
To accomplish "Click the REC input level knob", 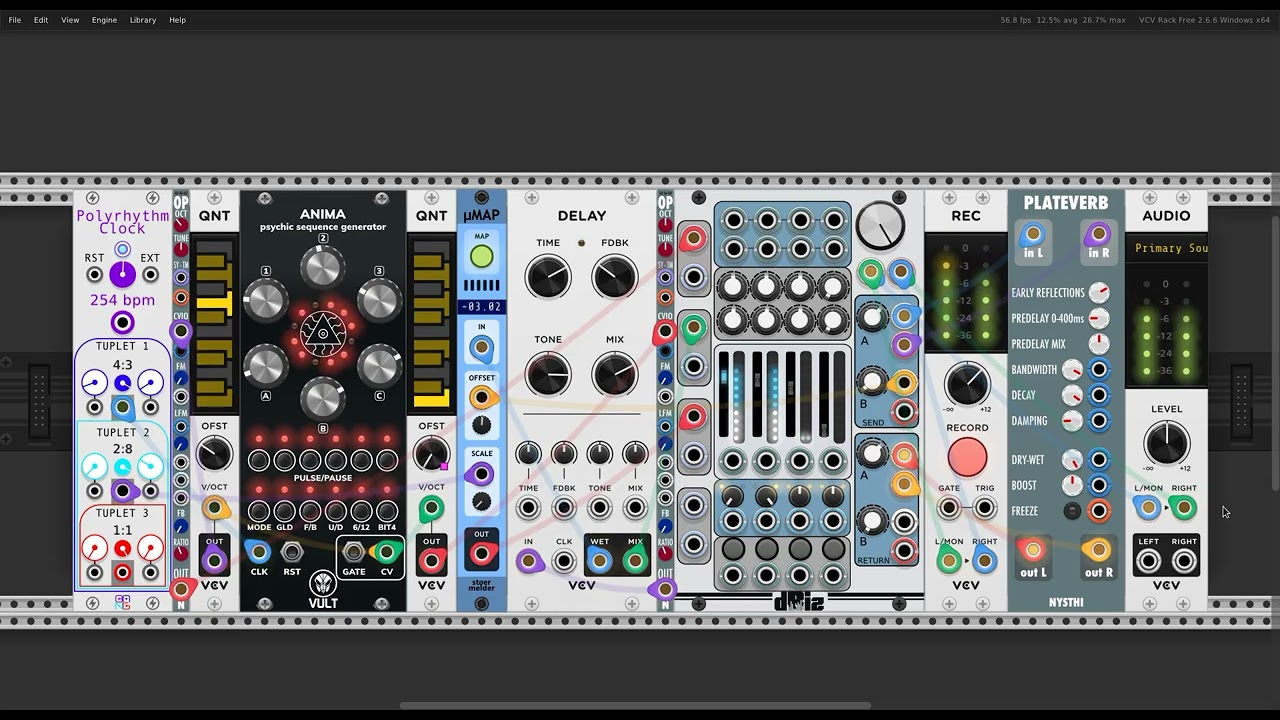I will pos(967,385).
